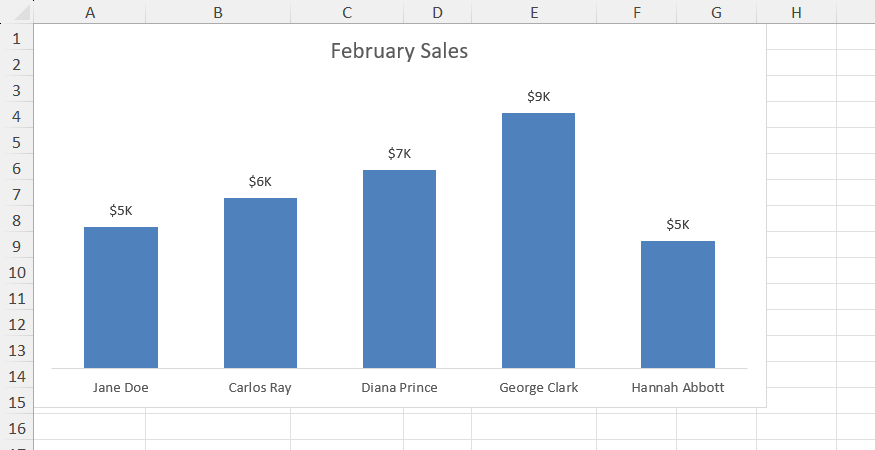Select row 10 header
875x450 pixels.
click(x=17, y=272)
